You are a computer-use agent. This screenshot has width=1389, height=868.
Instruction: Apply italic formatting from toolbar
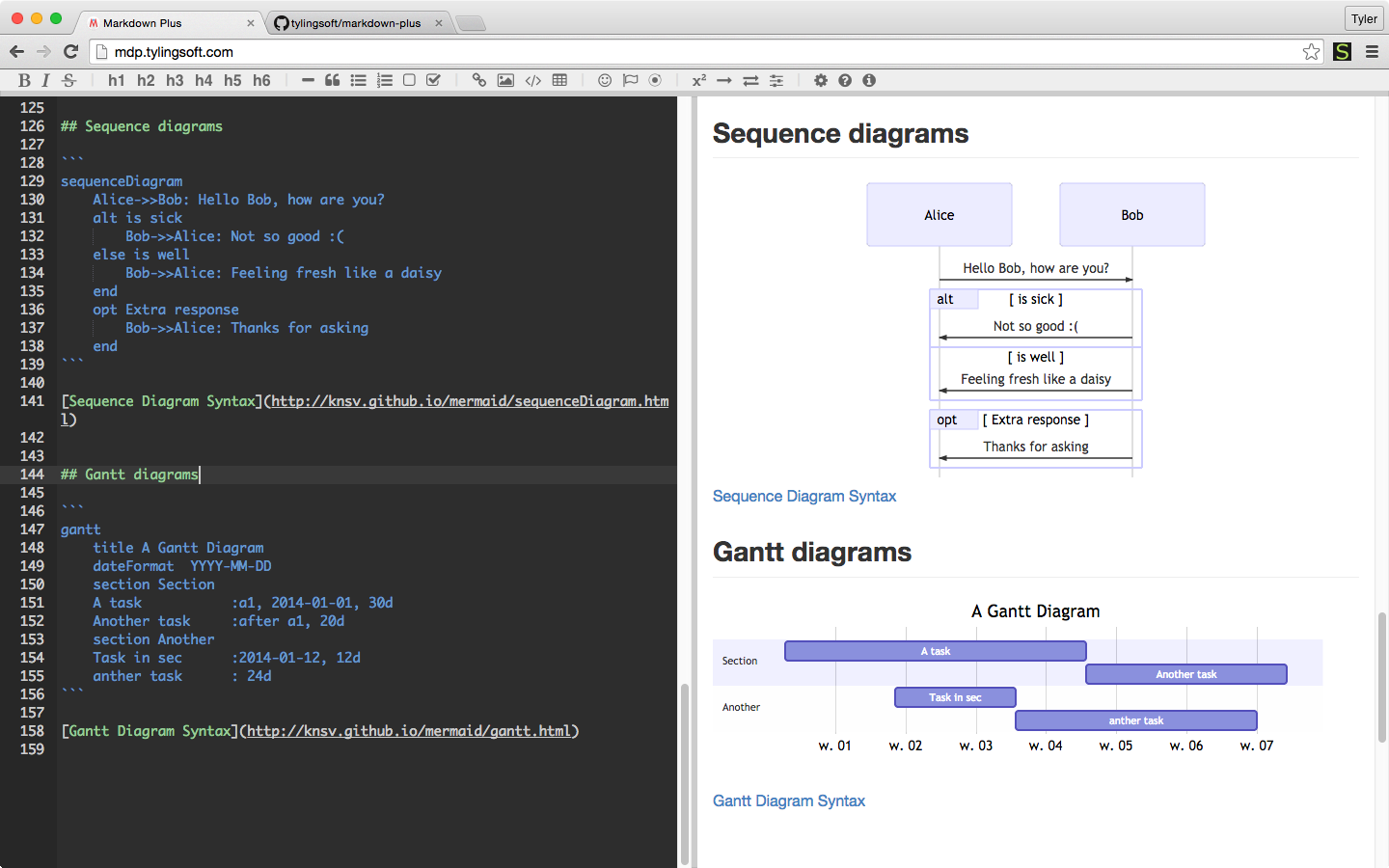coord(45,81)
